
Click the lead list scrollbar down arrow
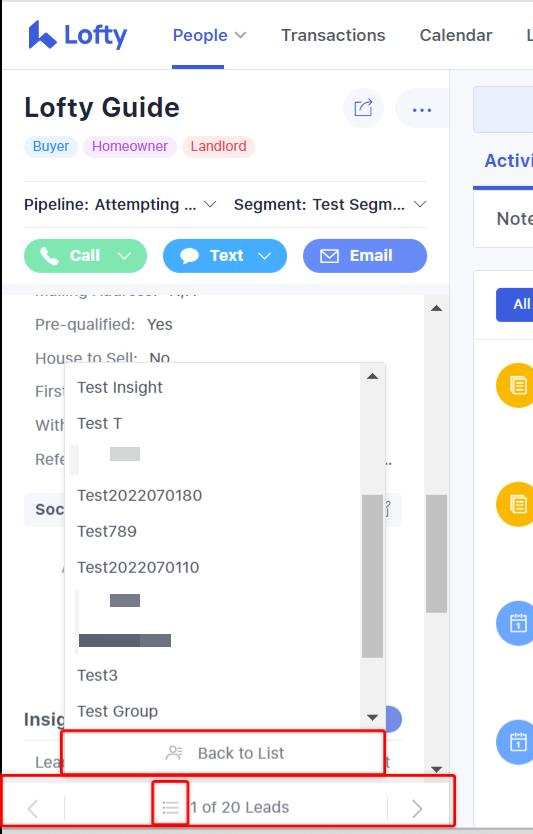pos(372,718)
